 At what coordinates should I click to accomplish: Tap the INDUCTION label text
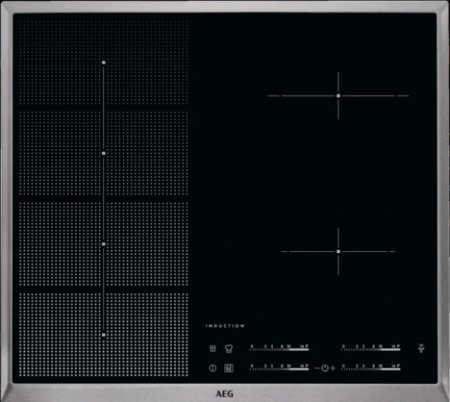225,326
